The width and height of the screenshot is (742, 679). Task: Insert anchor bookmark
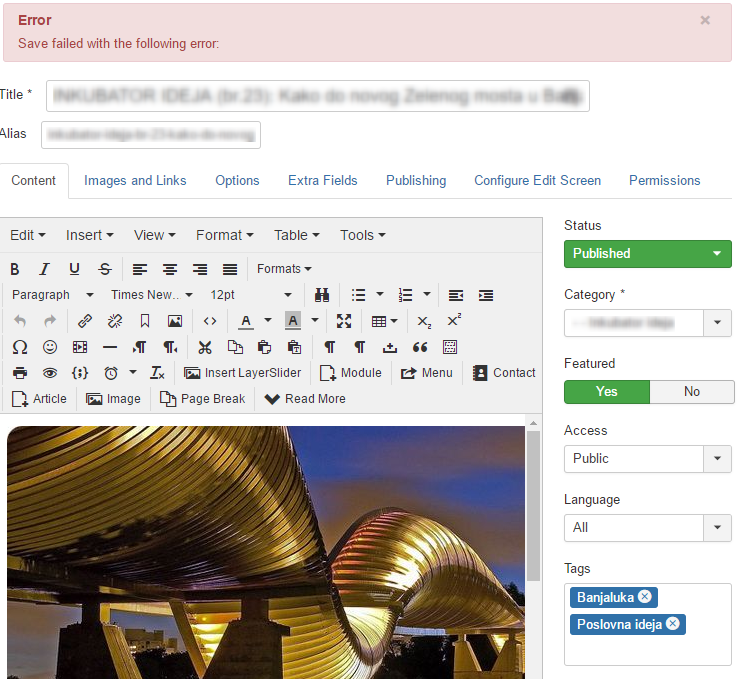pyautogui.click(x=145, y=321)
